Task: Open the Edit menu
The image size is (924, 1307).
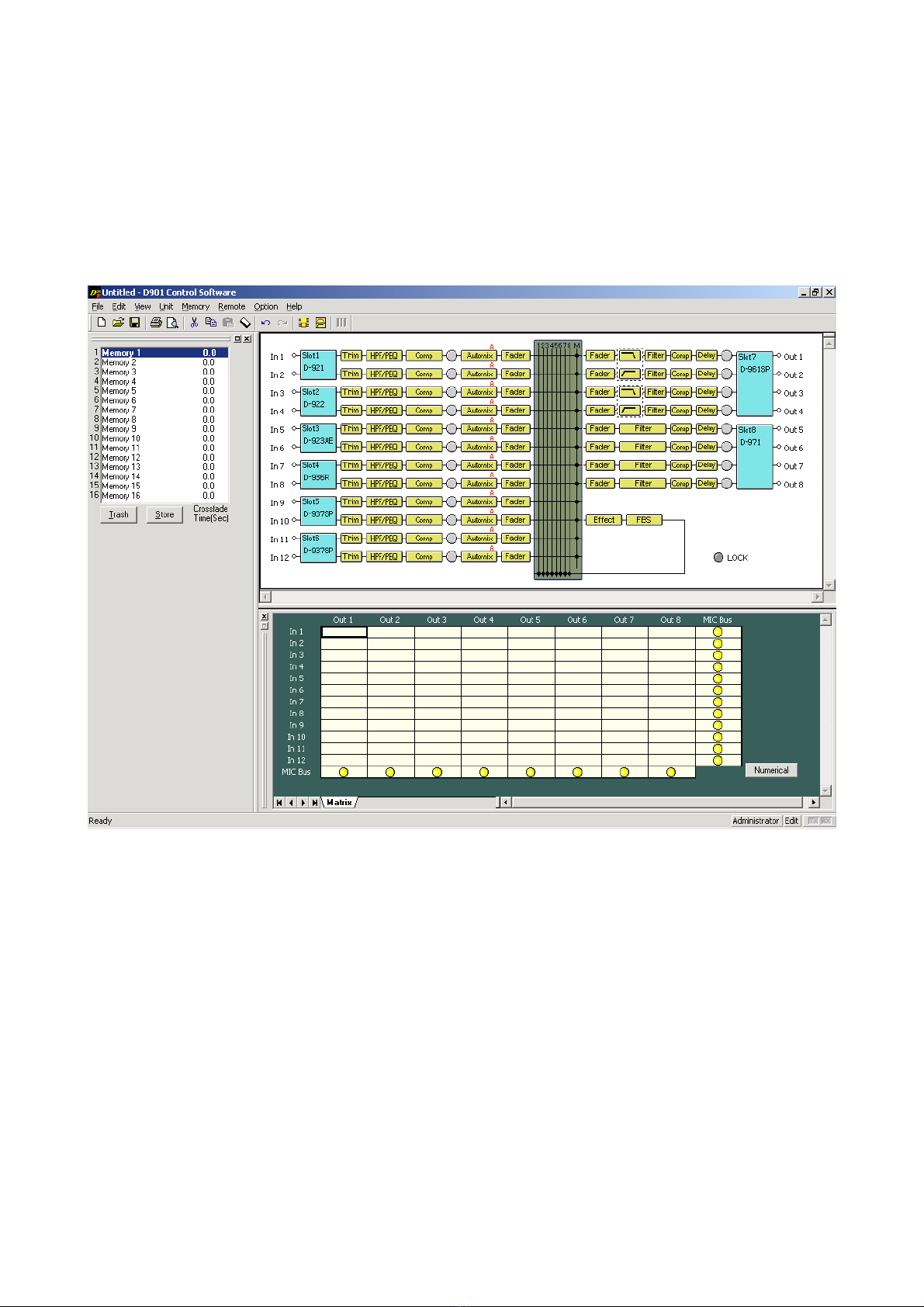Action: pos(119,306)
